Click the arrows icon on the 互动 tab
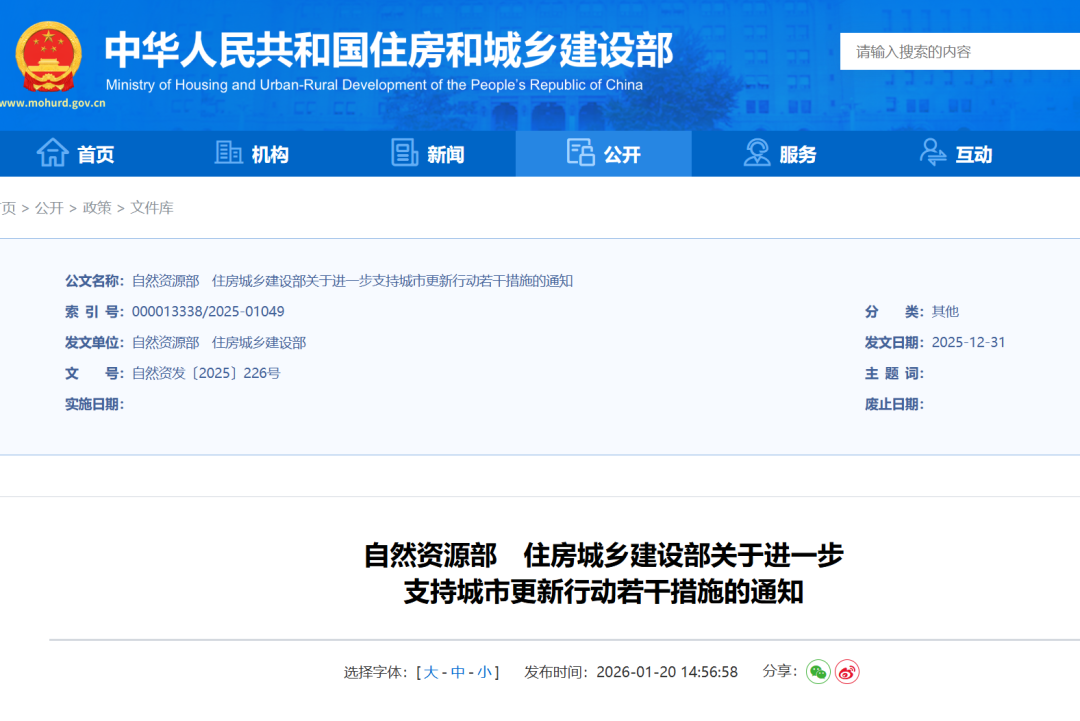This screenshot has width=1080, height=721. (933, 152)
